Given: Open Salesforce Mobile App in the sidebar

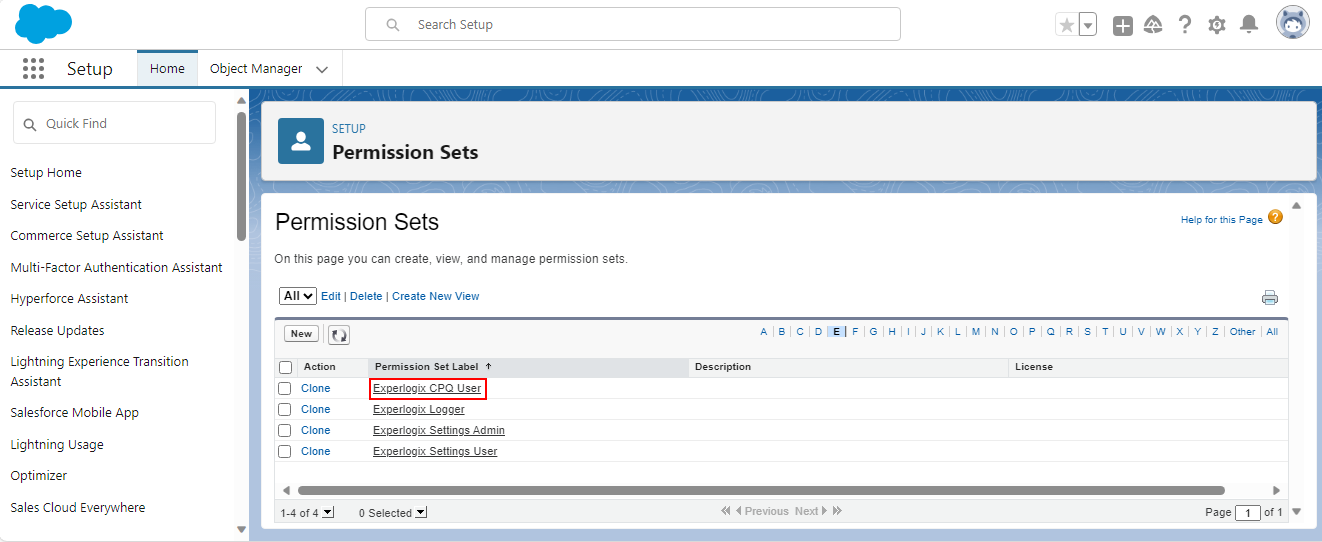Looking at the screenshot, I should pyautogui.click(x=74, y=413).
